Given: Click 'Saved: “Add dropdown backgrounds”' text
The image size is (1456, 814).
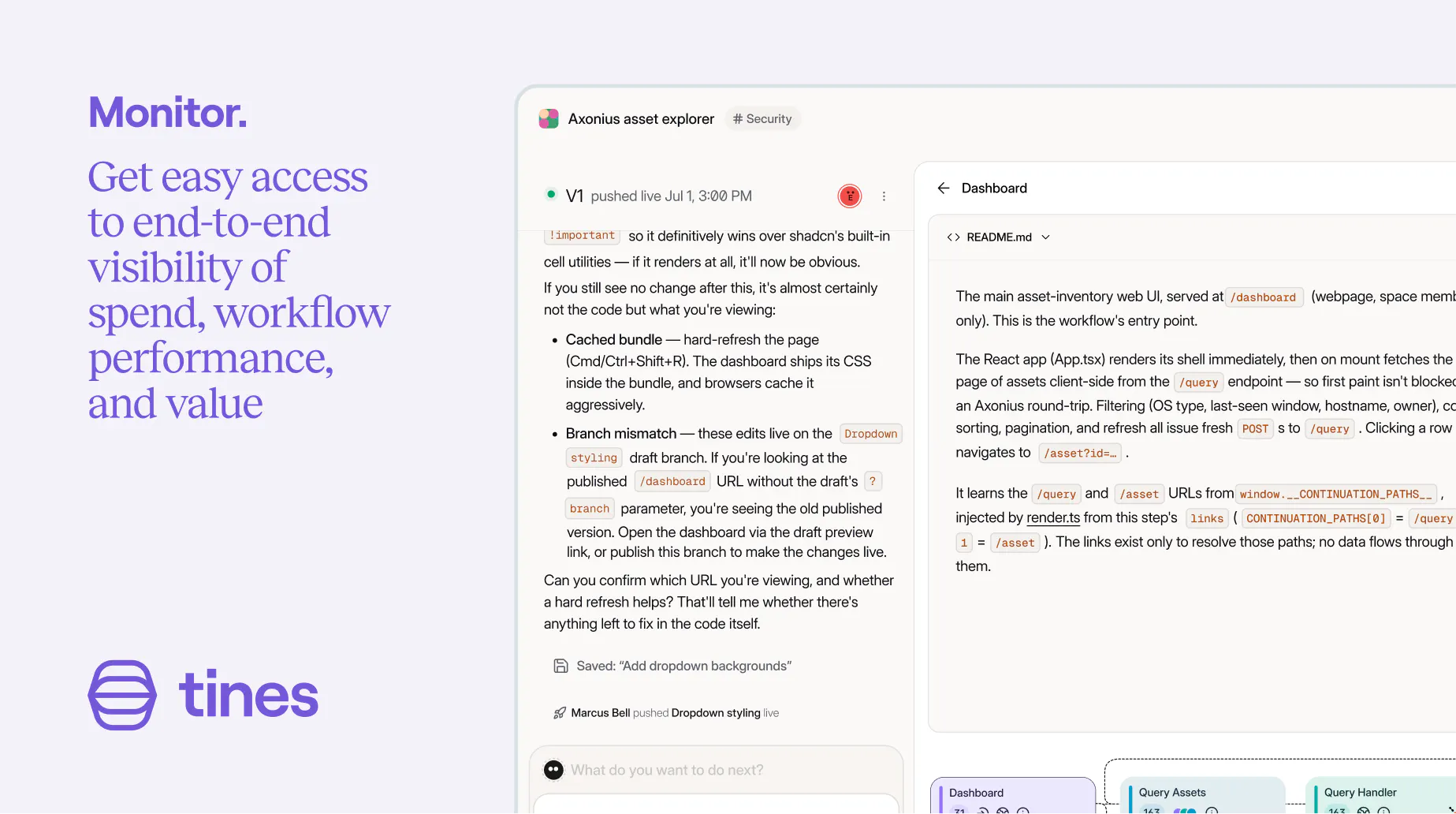Looking at the screenshot, I should click(x=683, y=667).
